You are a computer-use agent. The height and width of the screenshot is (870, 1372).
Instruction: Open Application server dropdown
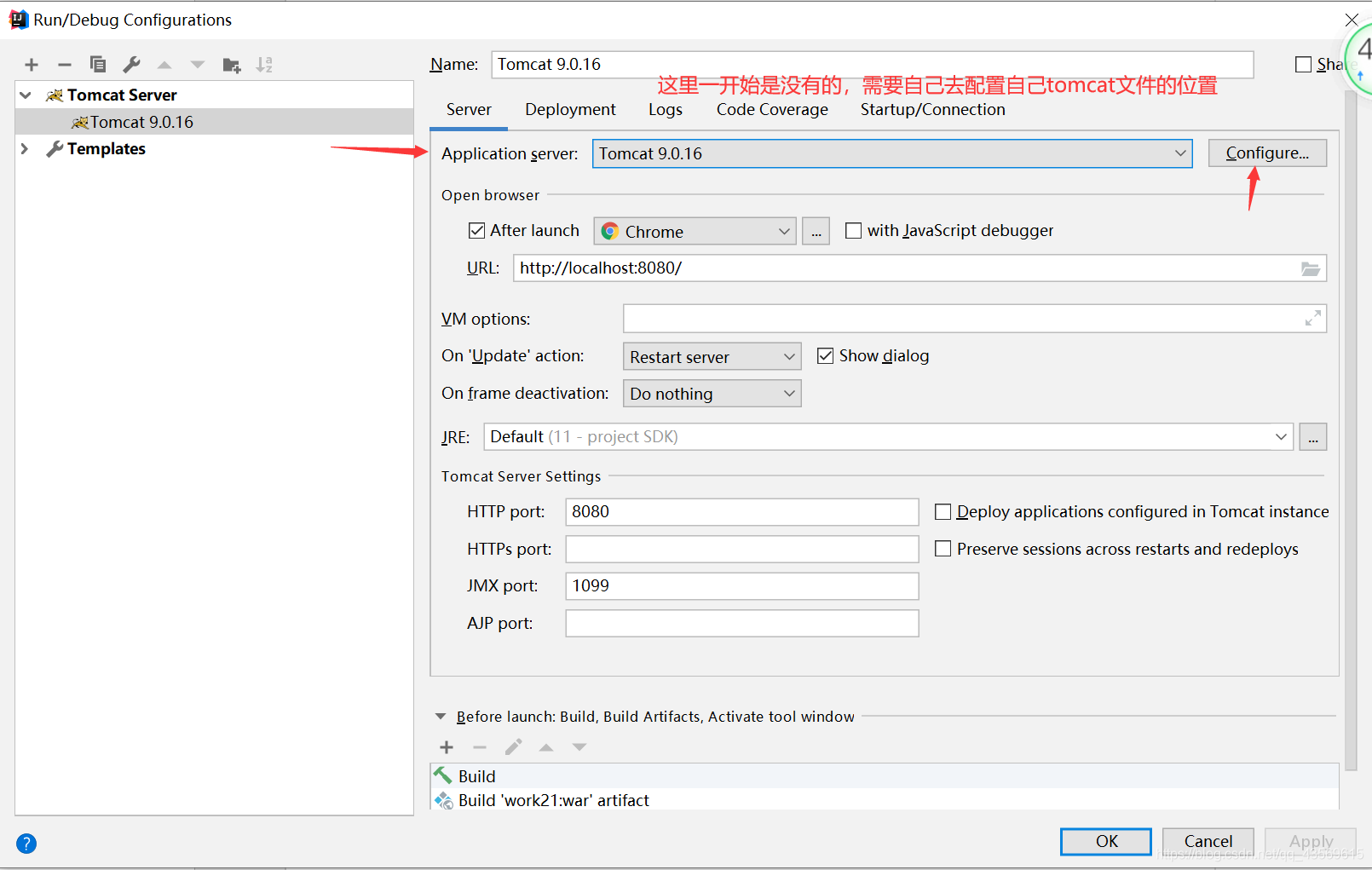click(892, 153)
